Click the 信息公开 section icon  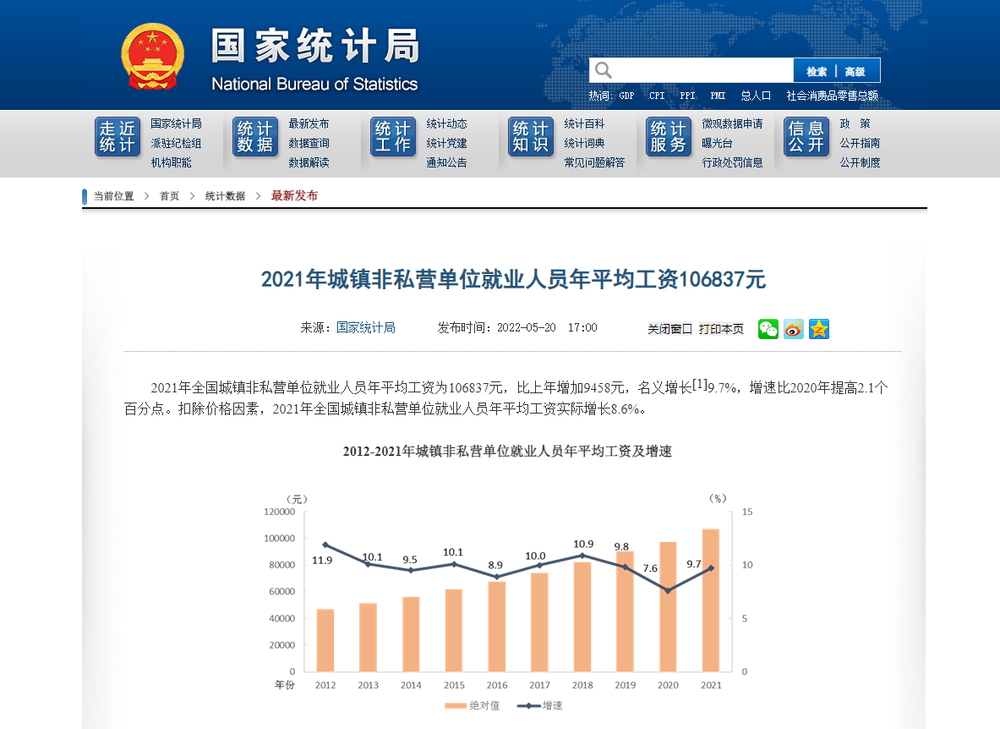point(806,138)
